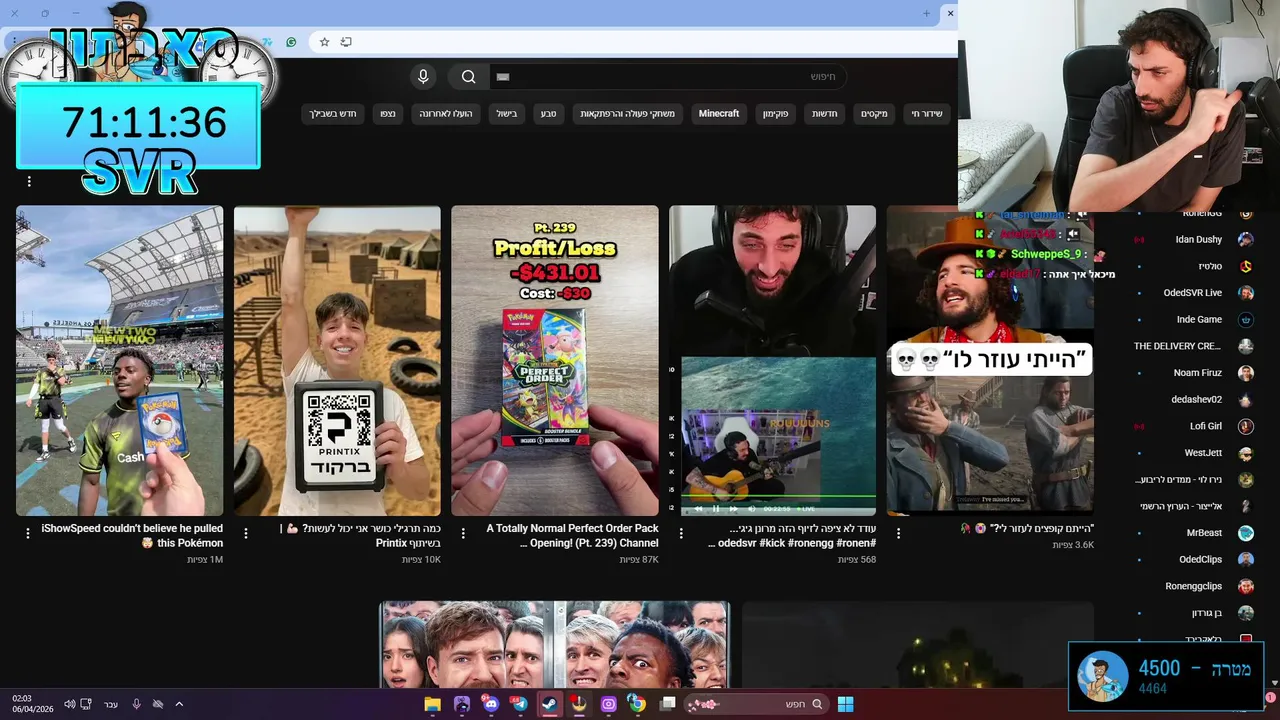Select the חדש בשבילך filter chip
Image resolution: width=1280 pixels, height=720 pixels.
(333, 114)
